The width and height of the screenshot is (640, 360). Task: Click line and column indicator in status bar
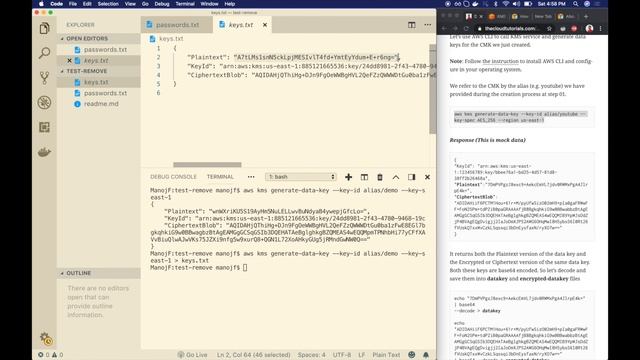(253, 355)
